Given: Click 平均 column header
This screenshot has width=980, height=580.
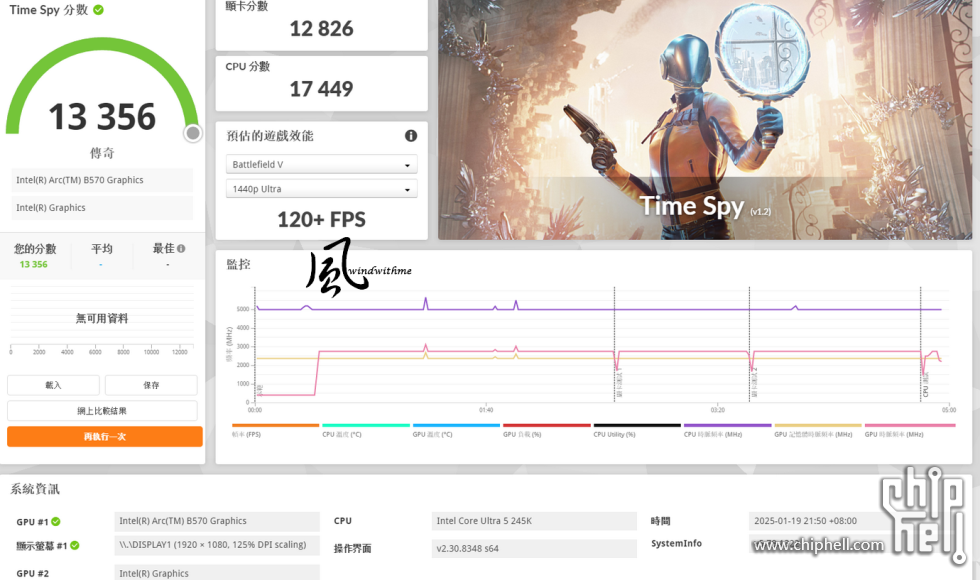Looking at the screenshot, I should pyautogui.click(x=101, y=249).
